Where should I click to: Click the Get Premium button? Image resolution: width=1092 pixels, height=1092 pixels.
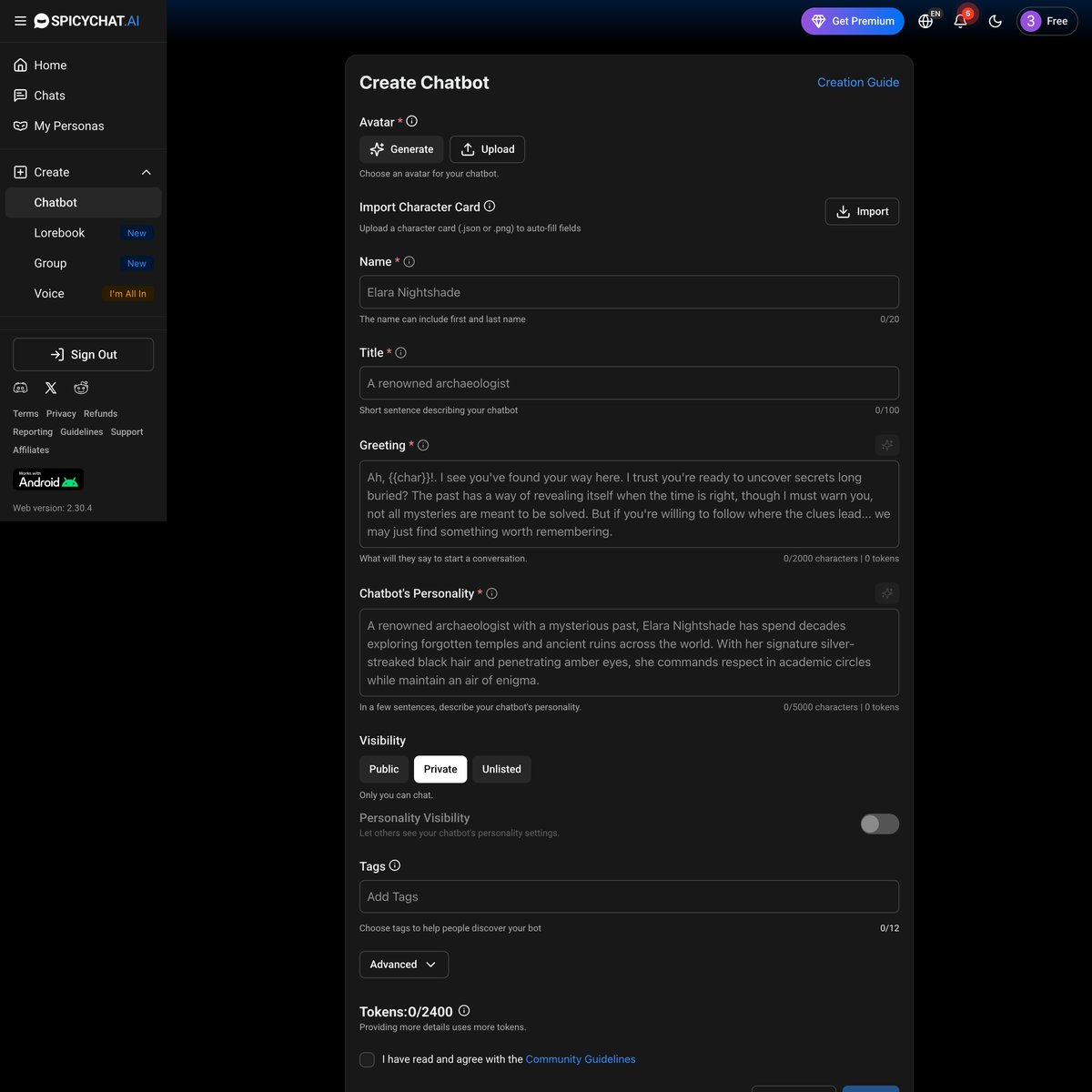tap(853, 21)
